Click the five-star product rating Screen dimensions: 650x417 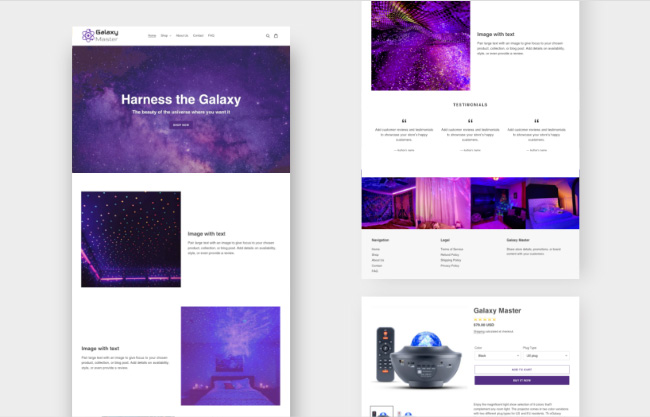[485, 320]
